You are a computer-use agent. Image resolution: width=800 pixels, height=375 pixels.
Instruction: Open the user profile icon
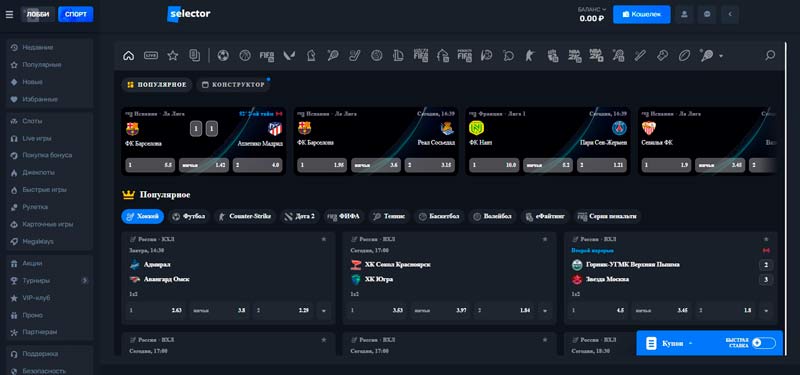click(x=684, y=14)
